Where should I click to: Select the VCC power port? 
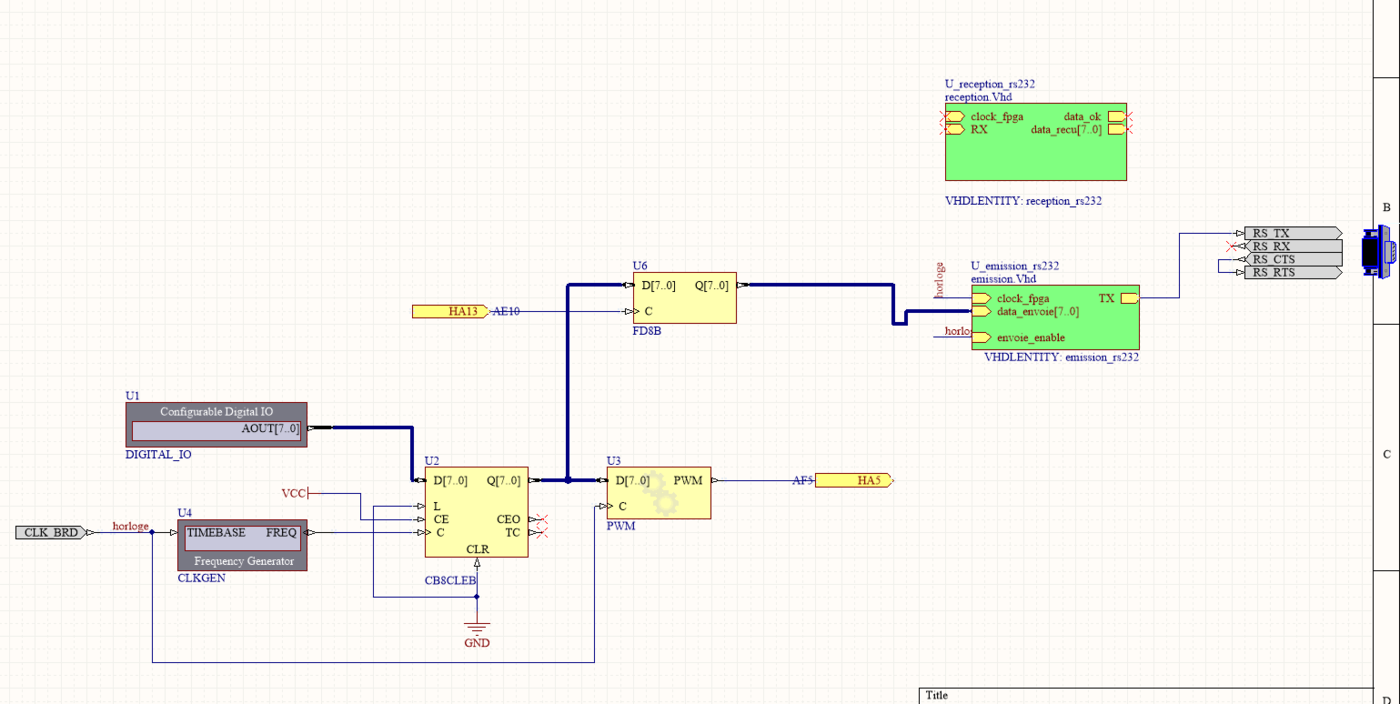tap(295, 493)
